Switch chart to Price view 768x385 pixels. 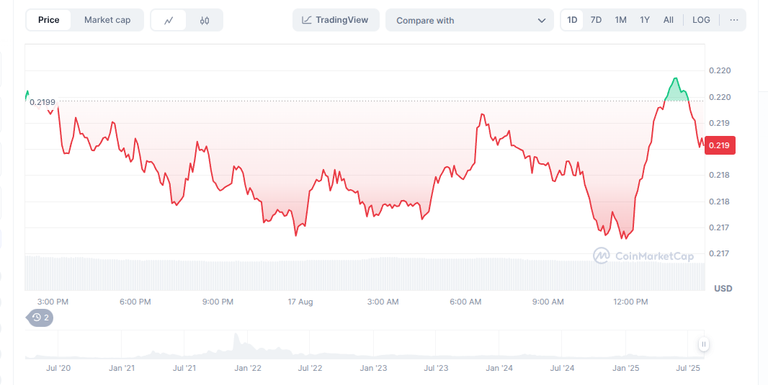pos(48,20)
